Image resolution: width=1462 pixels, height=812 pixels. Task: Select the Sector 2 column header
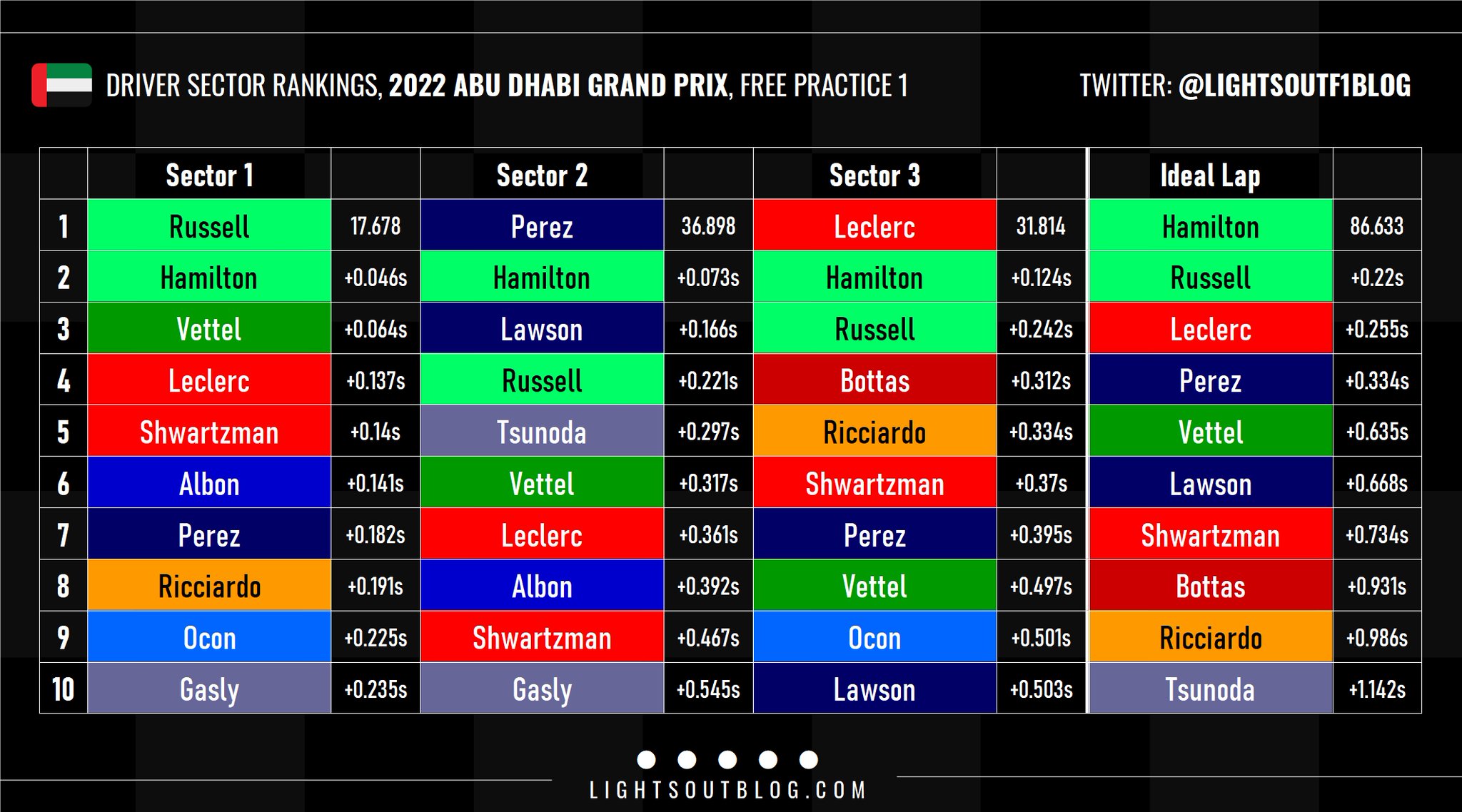coord(542,175)
